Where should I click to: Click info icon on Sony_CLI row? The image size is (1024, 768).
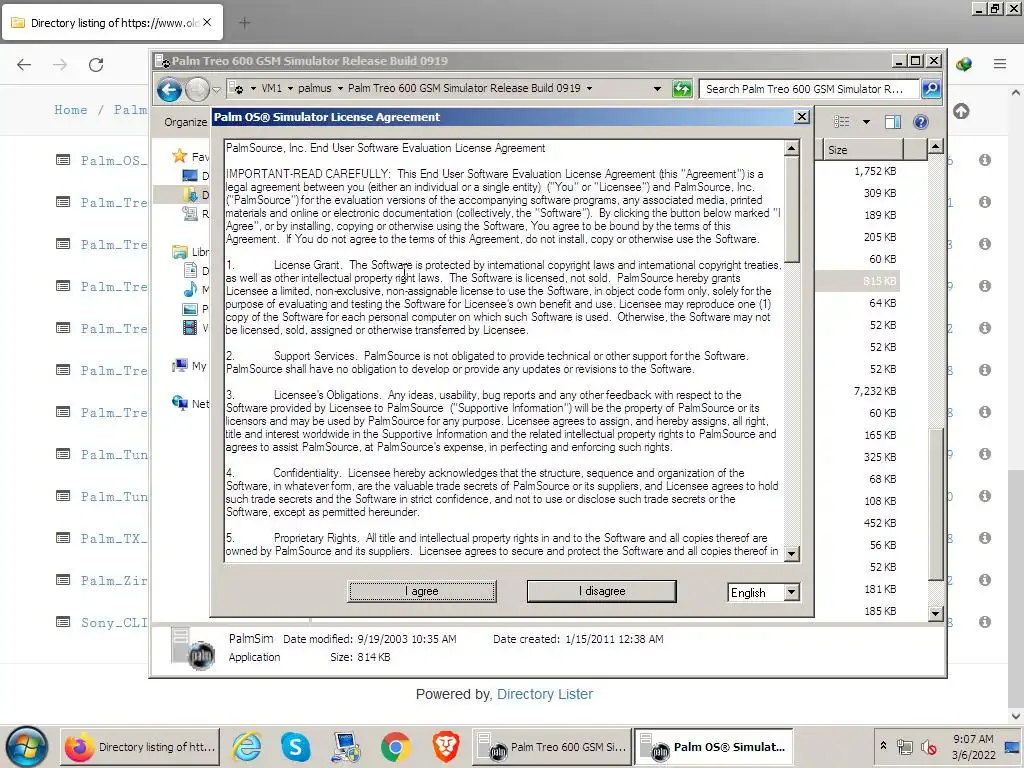click(x=985, y=622)
